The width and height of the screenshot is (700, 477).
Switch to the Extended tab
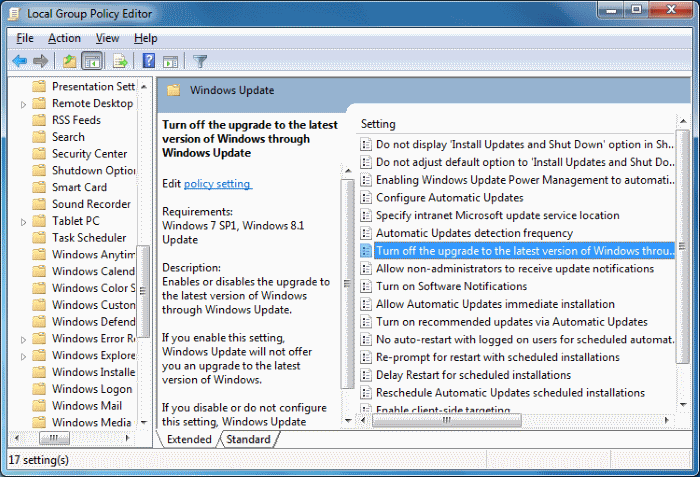click(x=189, y=439)
